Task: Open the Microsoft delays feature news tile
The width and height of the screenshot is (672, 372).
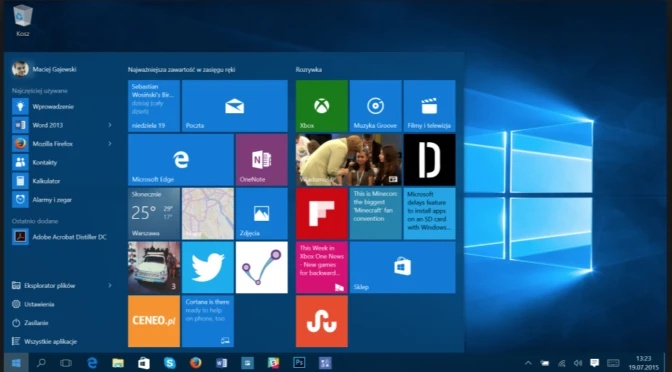Action: (429, 213)
